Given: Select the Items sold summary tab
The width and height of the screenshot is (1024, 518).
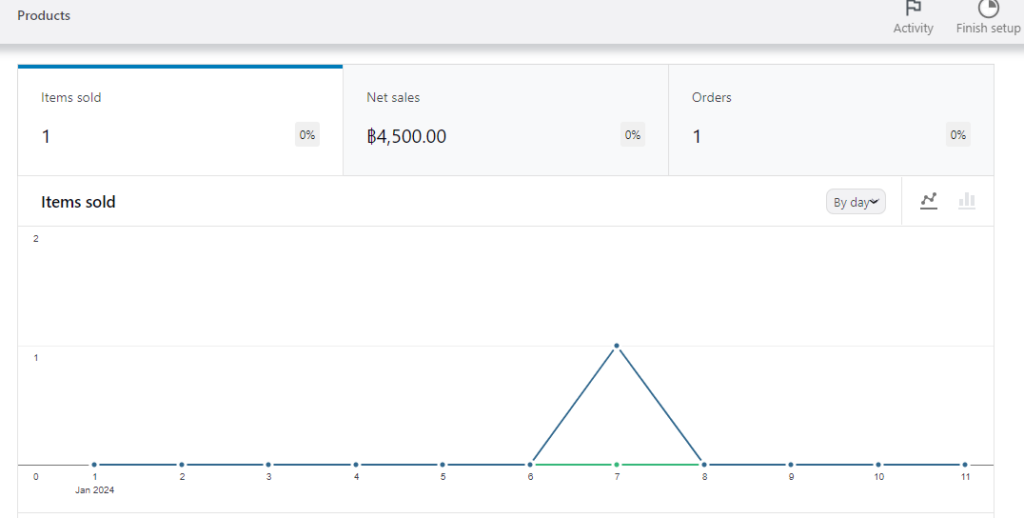Looking at the screenshot, I should click(x=180, y=120).
